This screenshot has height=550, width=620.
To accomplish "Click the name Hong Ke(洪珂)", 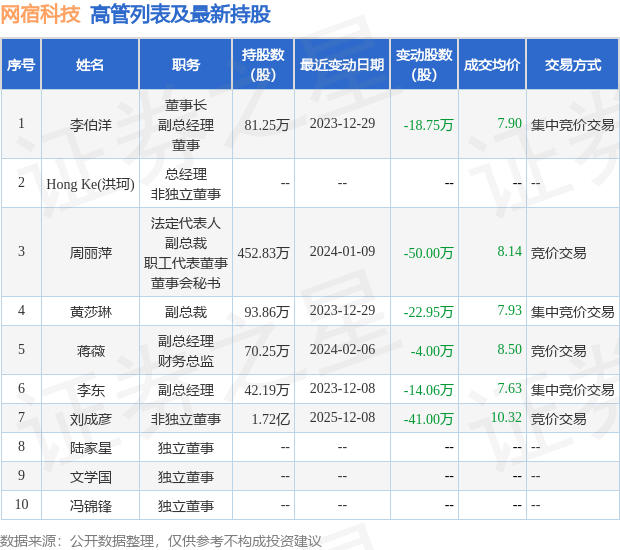I will [91, 184].
